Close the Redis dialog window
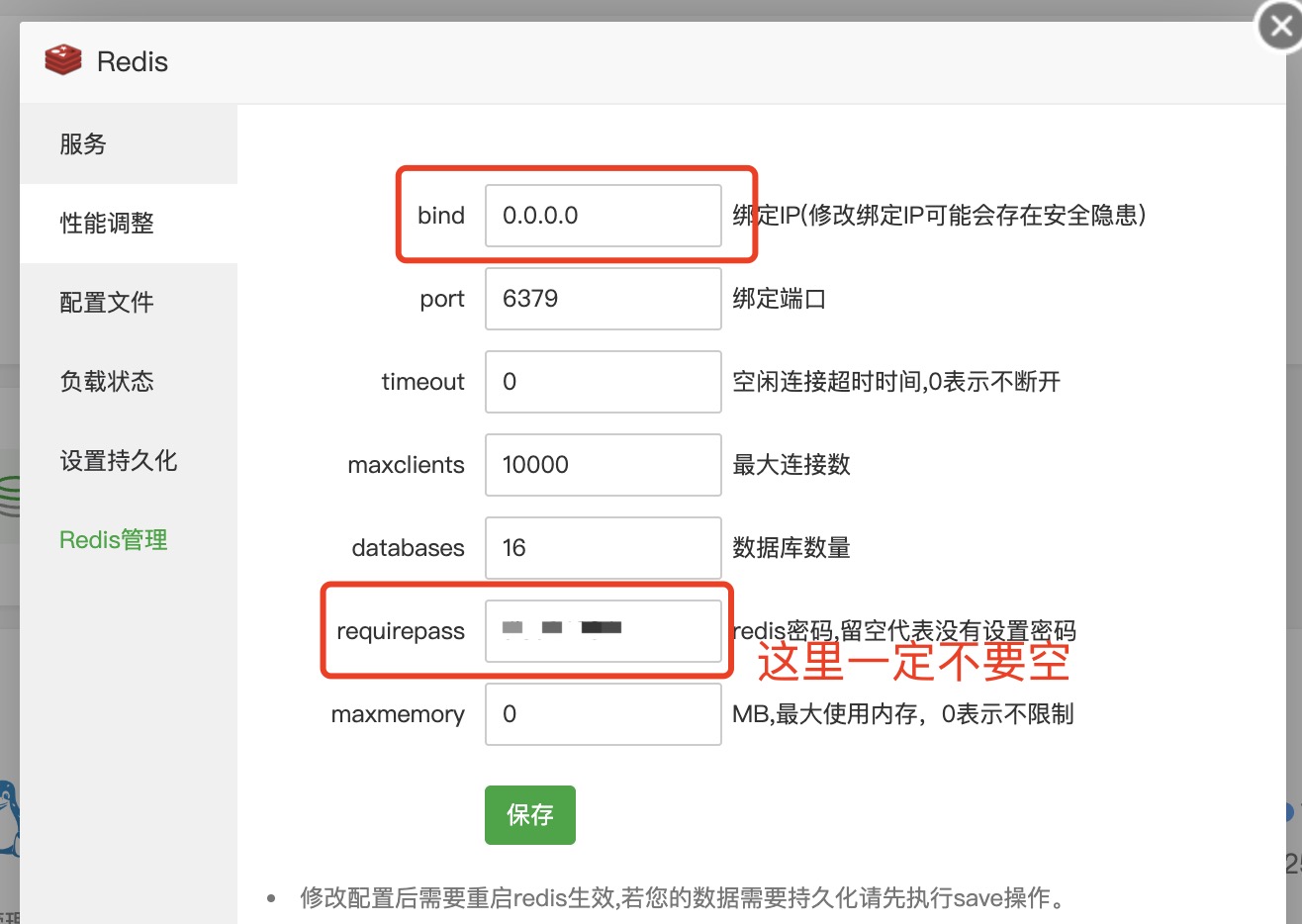Image resolution: width=1302 pixels, height=924 pixels. [x=1281, y=27]
